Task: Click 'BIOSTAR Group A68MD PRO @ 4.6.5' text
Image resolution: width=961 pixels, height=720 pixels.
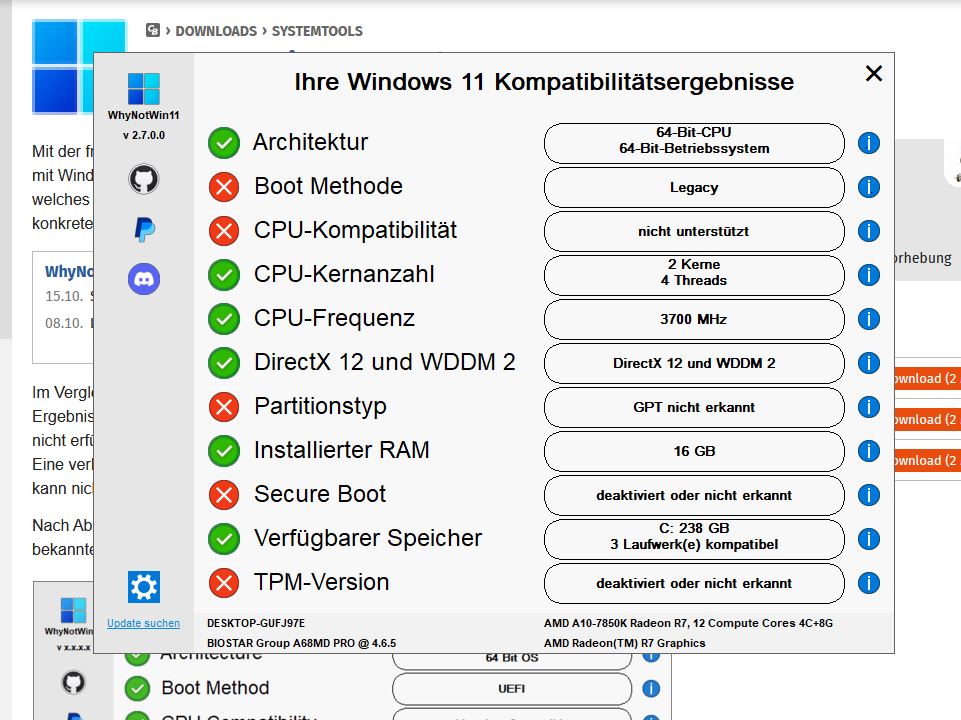Action: 302,643
